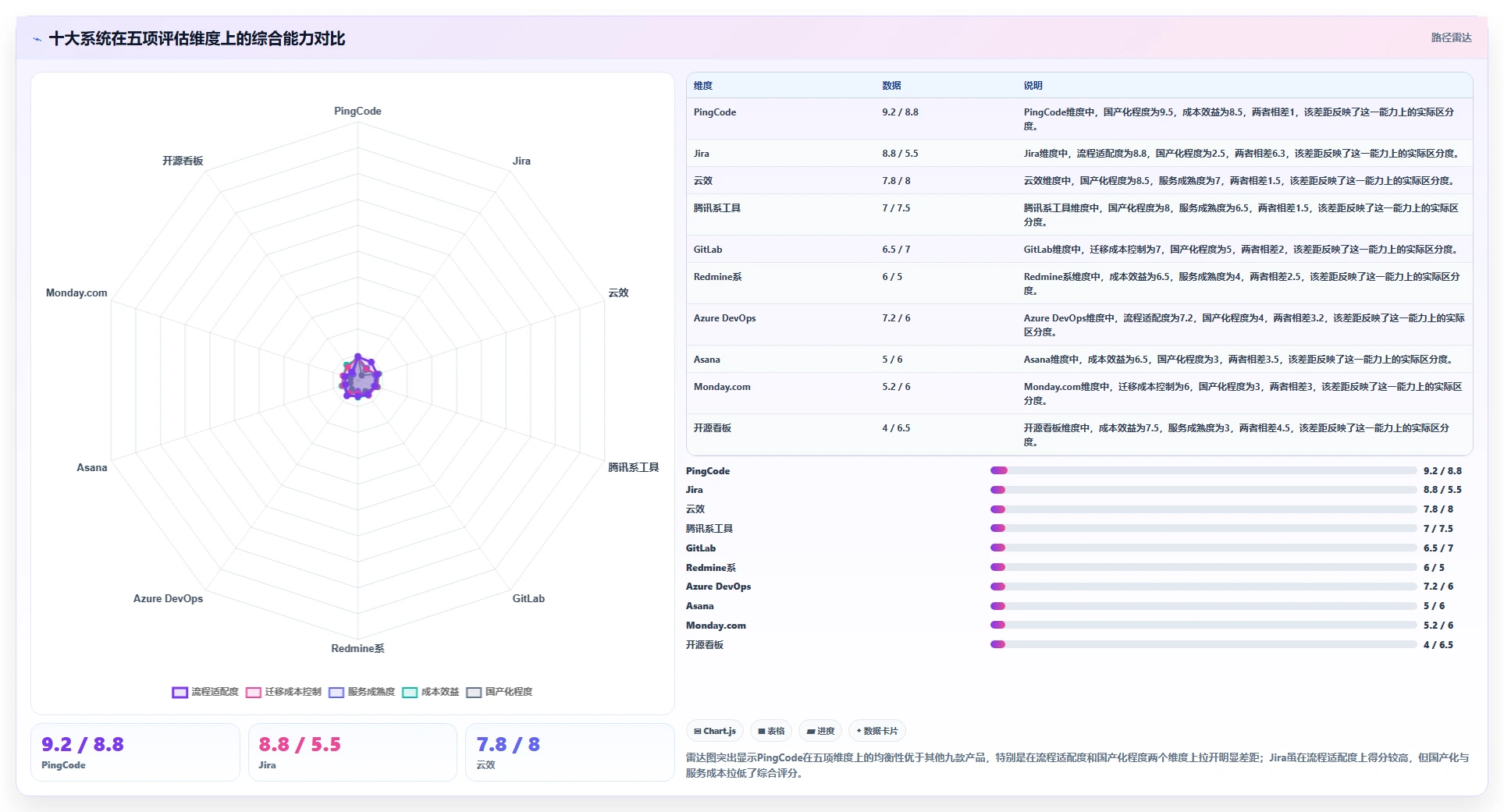The width and height of the screenshot is (1504, 812).
Task: Toggle the 流程适配度 legend dataset
Action: pyautogui.click(x=205, y=692)
